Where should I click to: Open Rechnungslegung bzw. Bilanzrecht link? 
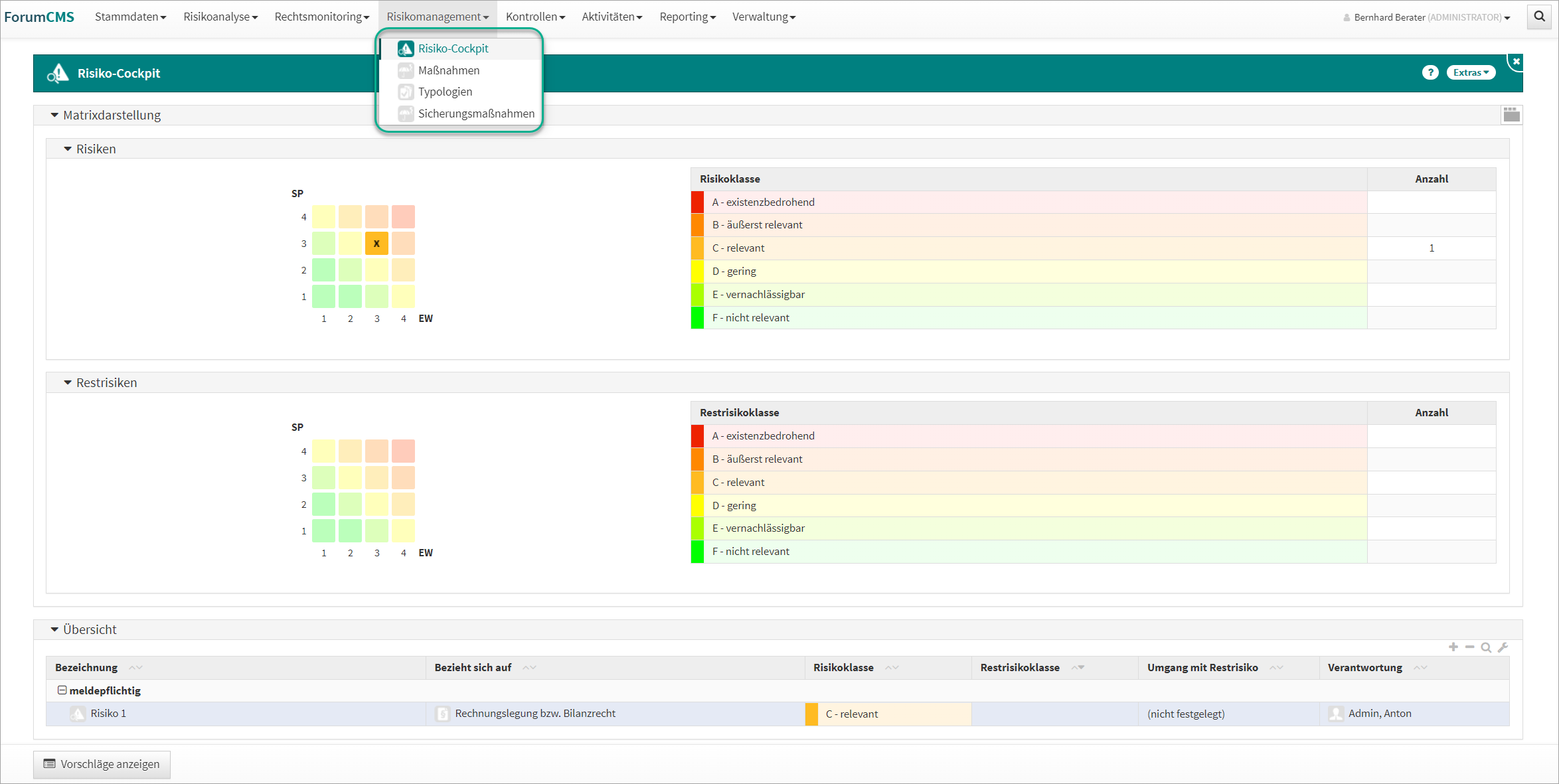(x=535, y=714)
